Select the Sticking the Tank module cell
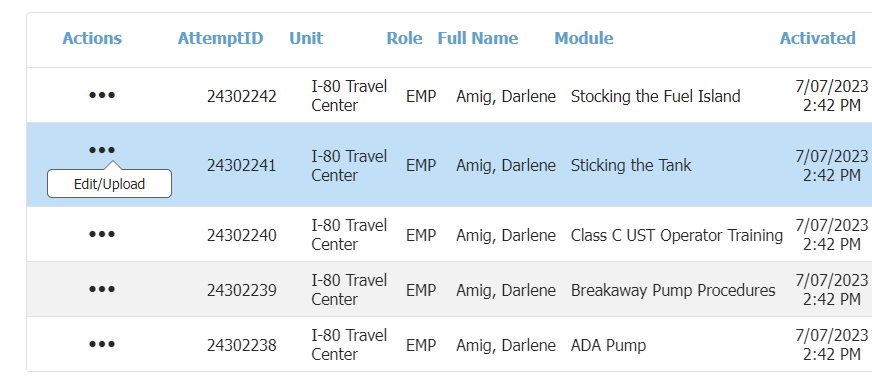The height and width of the screenshot is (389, 872). click(x=631, y=165)
